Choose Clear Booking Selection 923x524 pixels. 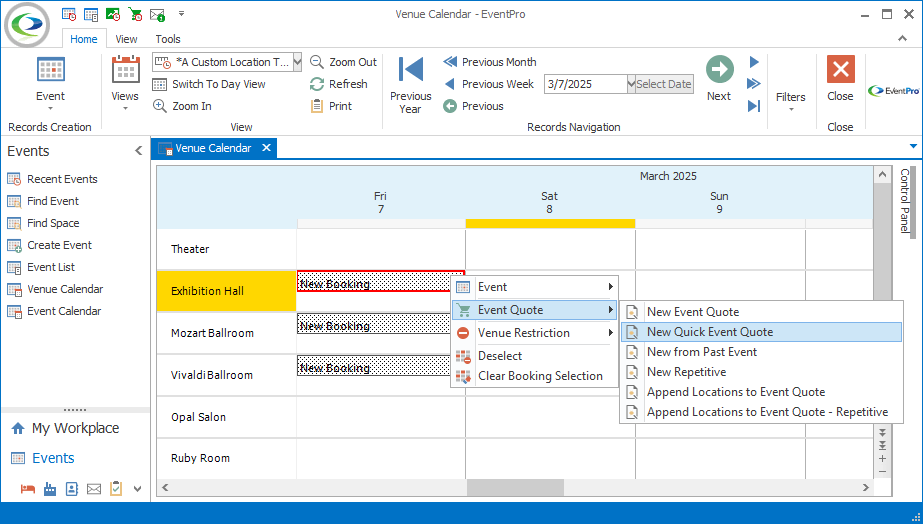(535, 376)
